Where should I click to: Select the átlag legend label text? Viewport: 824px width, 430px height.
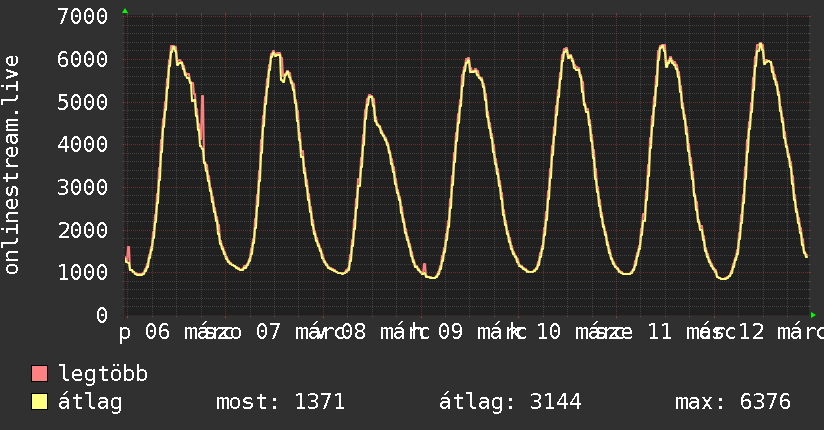click(x=90, y=402)
